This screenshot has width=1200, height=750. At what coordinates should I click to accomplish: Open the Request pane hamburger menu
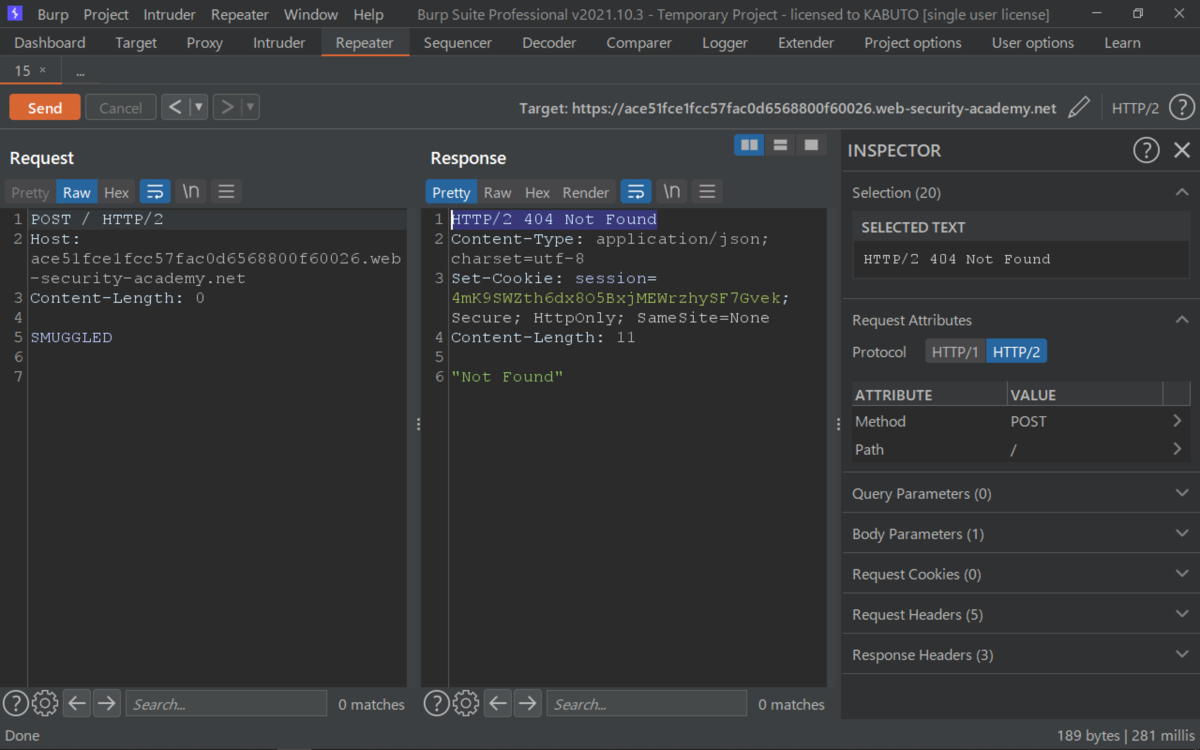pos(226,191)
